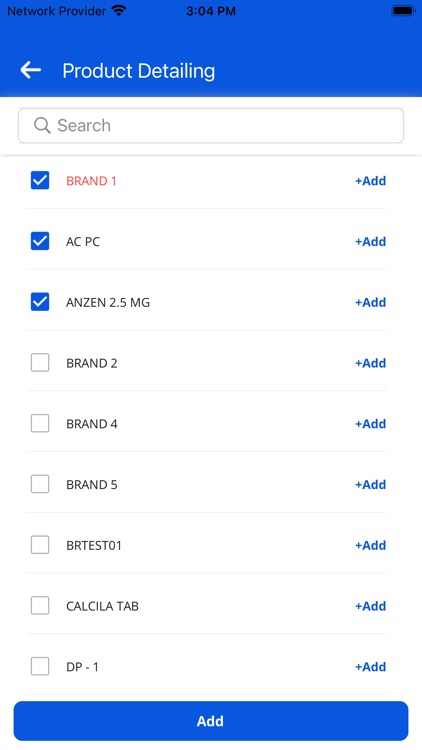Uncheck the ANZEN 2.5 MG checkbox
Viewport: 422px width, 750px height.
(x=40, y=302)
